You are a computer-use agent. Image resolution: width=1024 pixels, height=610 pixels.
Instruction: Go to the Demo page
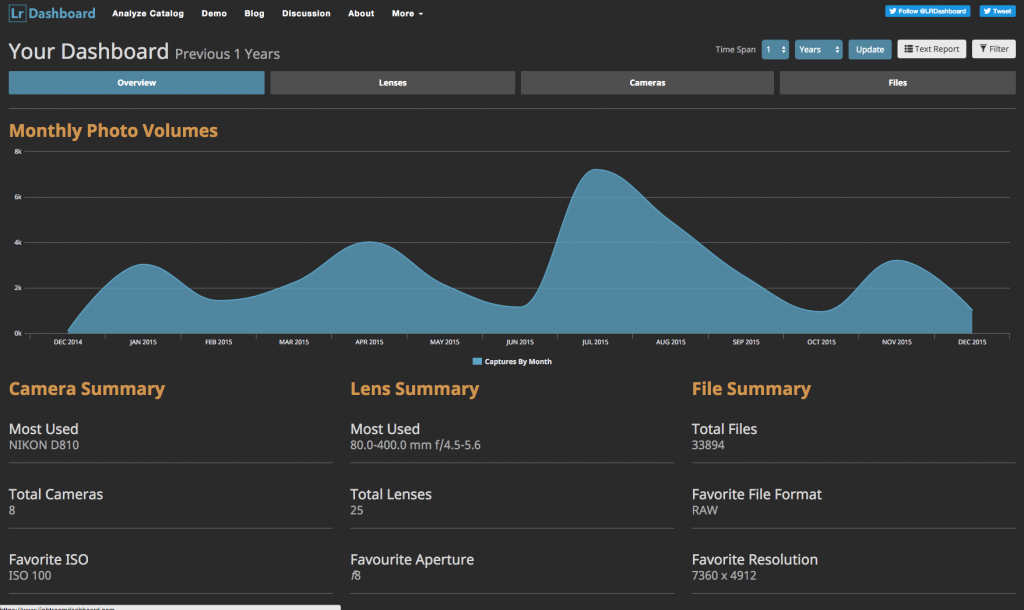point(214,14)
